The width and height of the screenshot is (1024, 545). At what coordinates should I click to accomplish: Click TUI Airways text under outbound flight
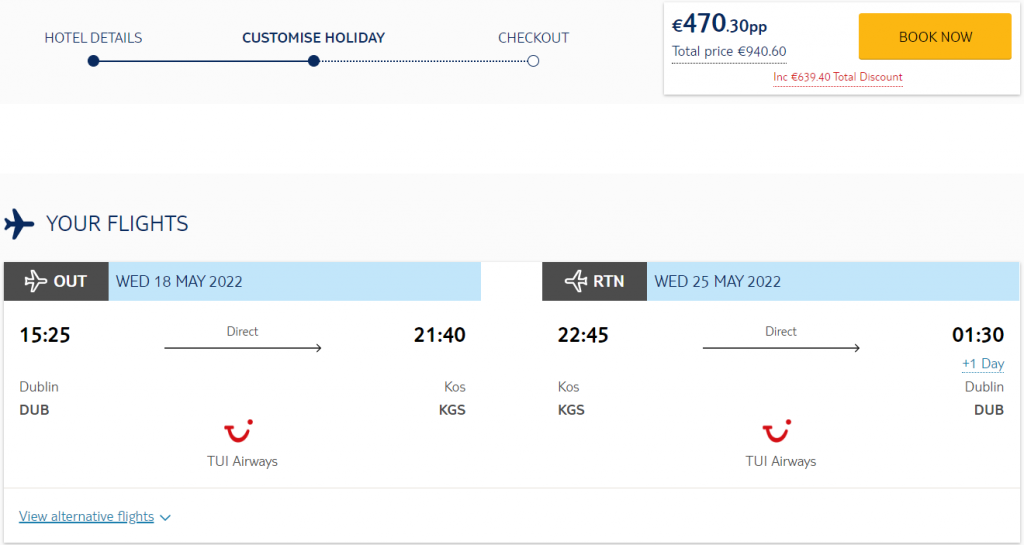(x=242, y=461)
